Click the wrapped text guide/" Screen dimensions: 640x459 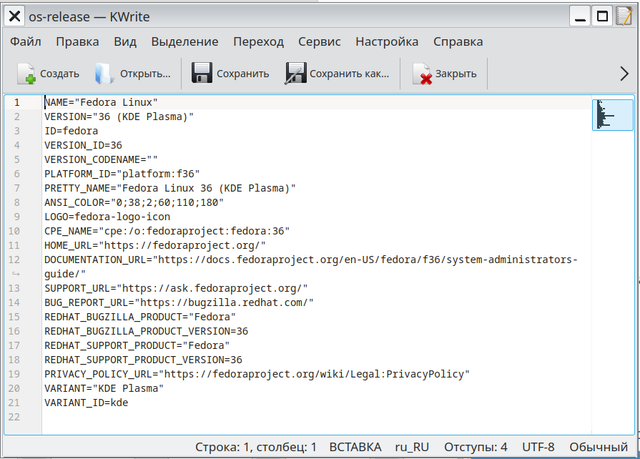pyautogui.click(x=65, y=274)
